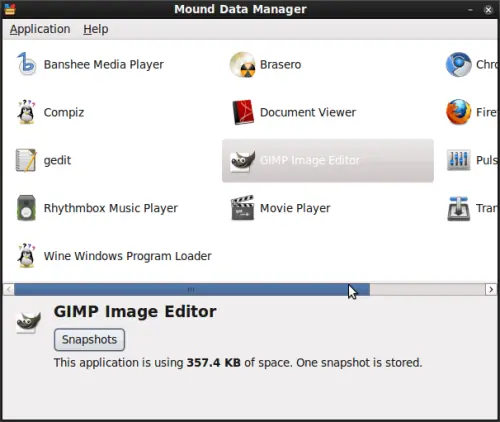Choose the Document Viewer icon
Image resolution: width=500 pixels, height=422 pixels.
point(243,112)
